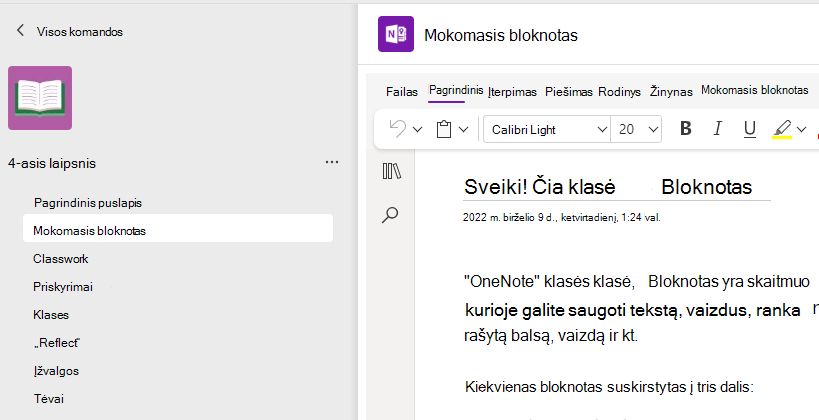Click line Kiekvienas bloknotas suskirstytas į tris dalis

(610, 387)
